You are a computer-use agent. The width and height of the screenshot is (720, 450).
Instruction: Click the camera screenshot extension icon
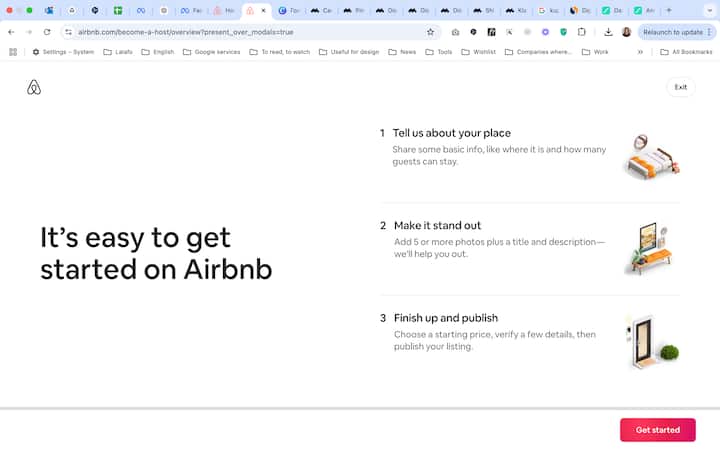pyautogui.click(x=455, y=32)
